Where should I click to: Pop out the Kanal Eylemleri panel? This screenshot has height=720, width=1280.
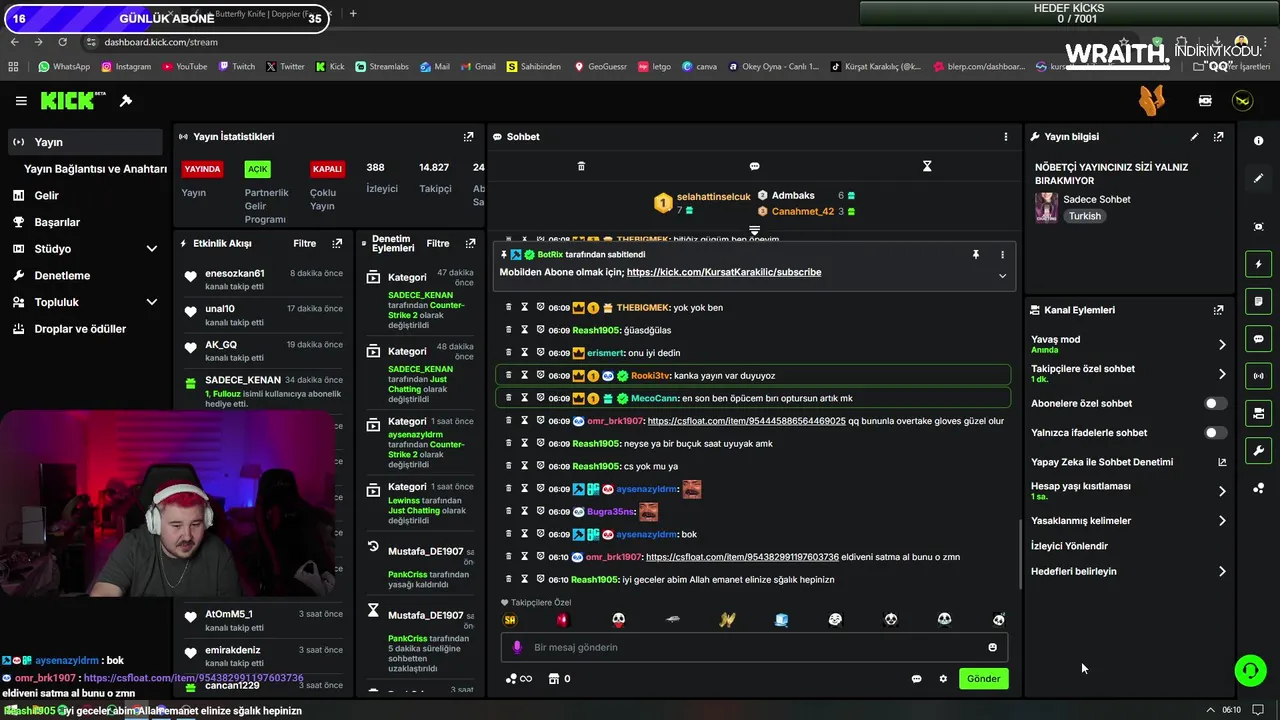[1218, 310]
